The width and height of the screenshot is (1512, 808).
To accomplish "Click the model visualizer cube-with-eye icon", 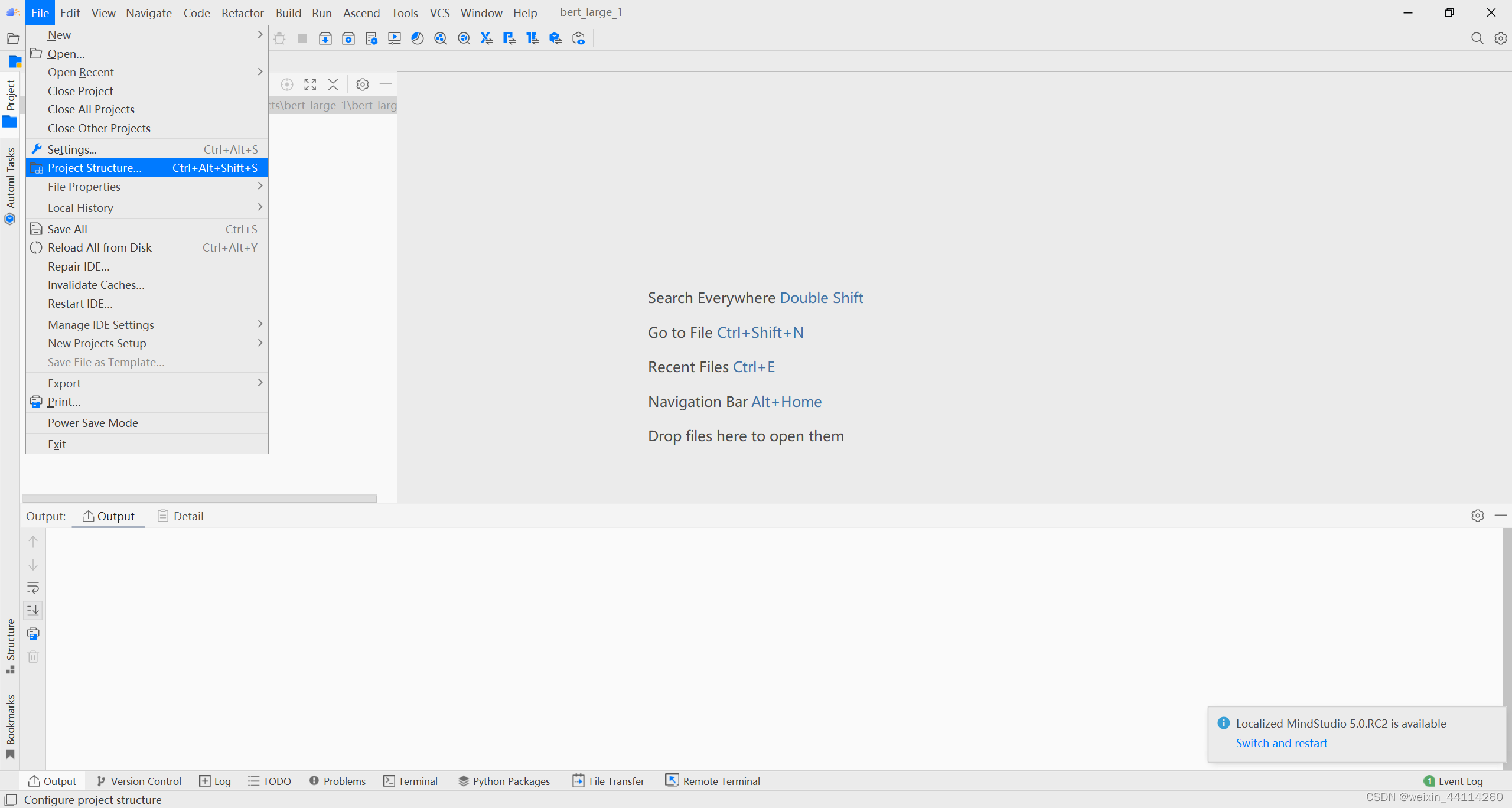I will tap(578, 38).
